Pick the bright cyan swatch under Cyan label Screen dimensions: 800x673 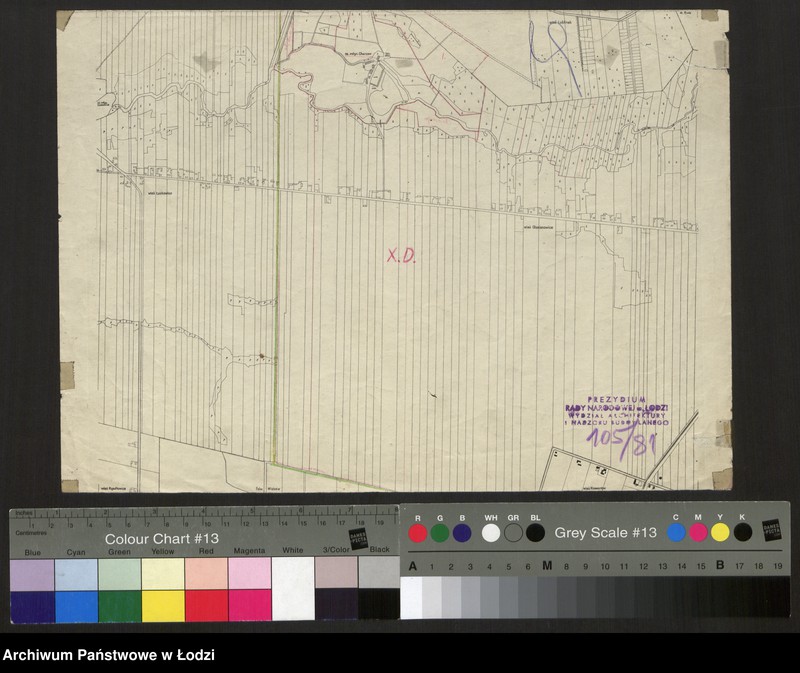point(76,605)
